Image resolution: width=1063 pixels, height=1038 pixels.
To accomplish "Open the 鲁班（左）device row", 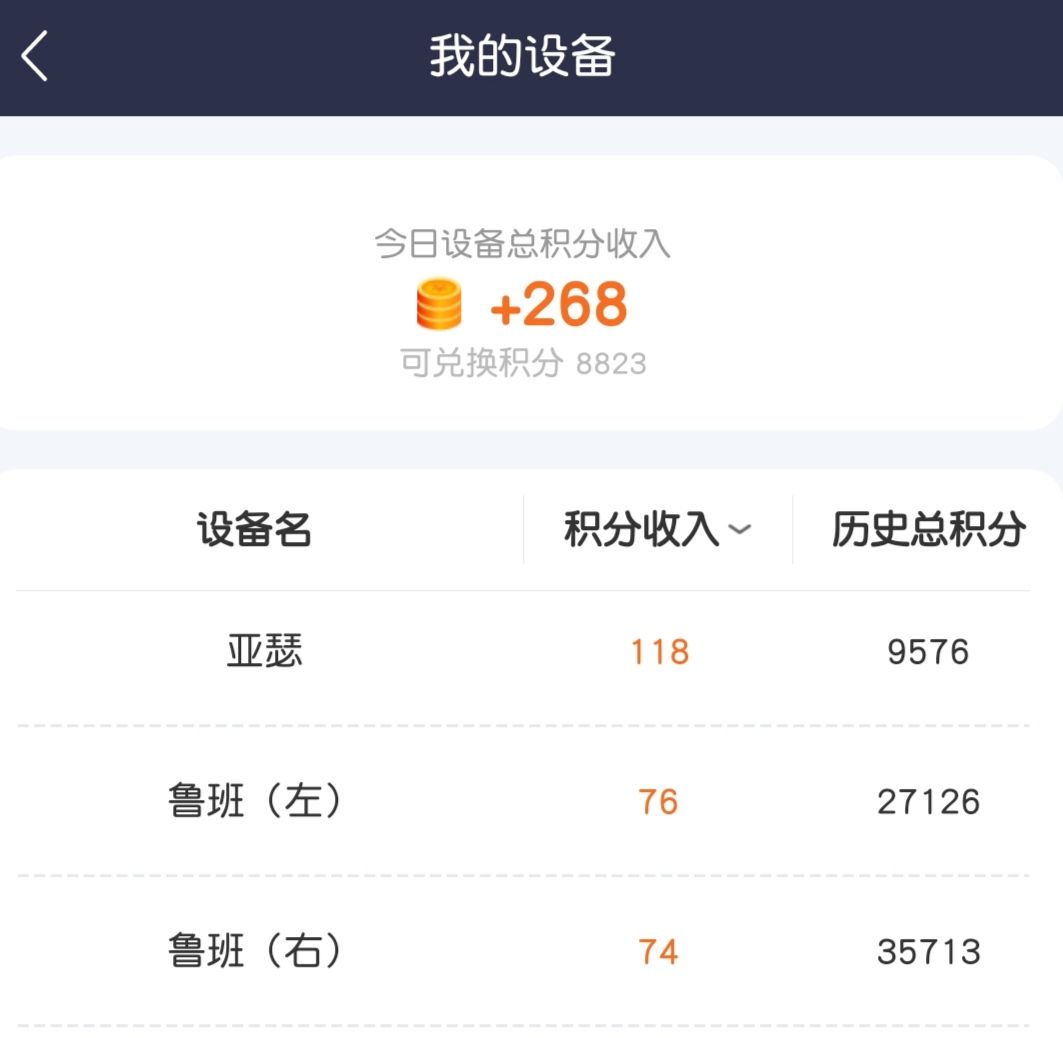I will (523, 801).
